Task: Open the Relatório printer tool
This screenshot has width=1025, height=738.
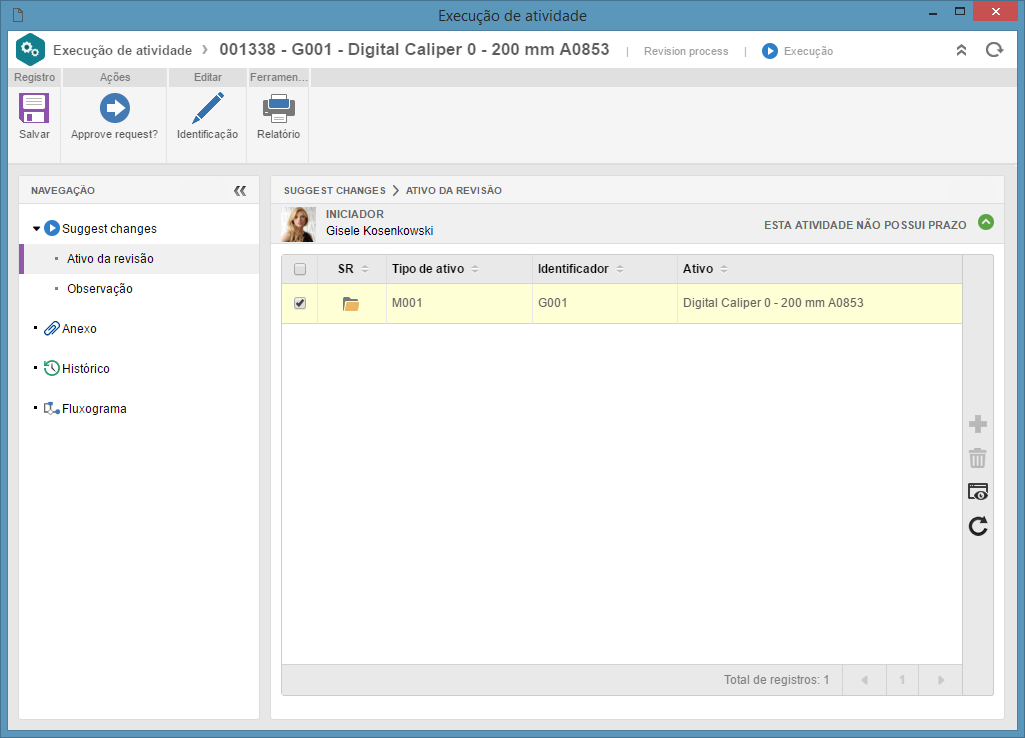Action: click(278, 109)
